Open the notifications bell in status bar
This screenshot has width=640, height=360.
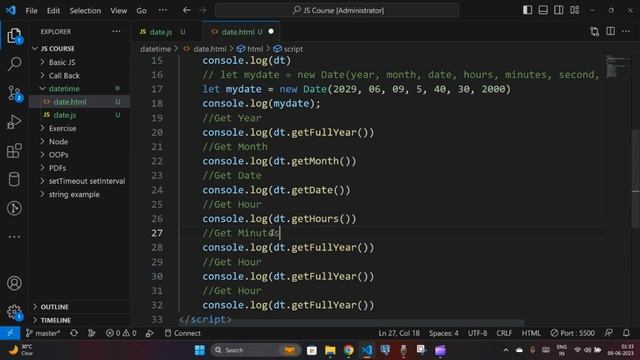[x=626, y=333]
